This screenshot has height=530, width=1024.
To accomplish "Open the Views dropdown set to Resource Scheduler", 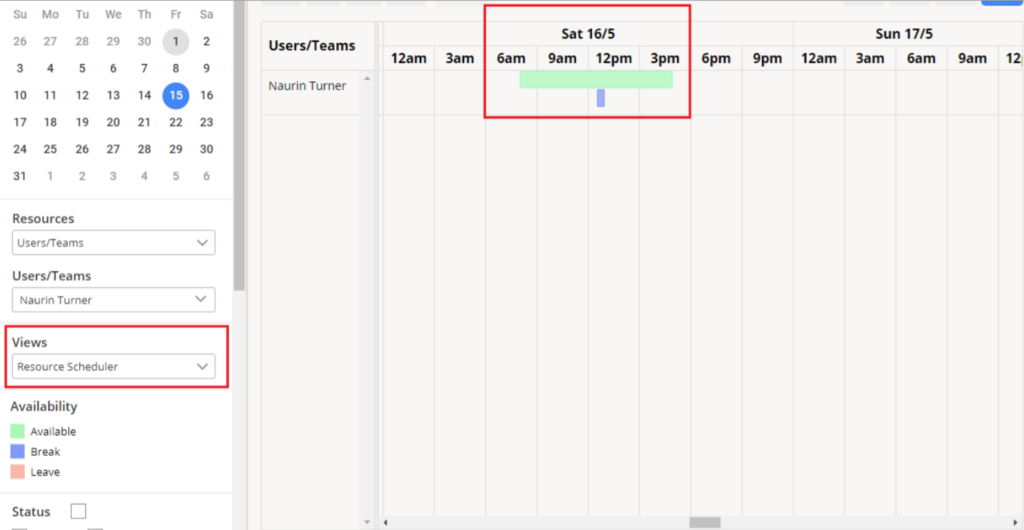I will coord(114,367).
